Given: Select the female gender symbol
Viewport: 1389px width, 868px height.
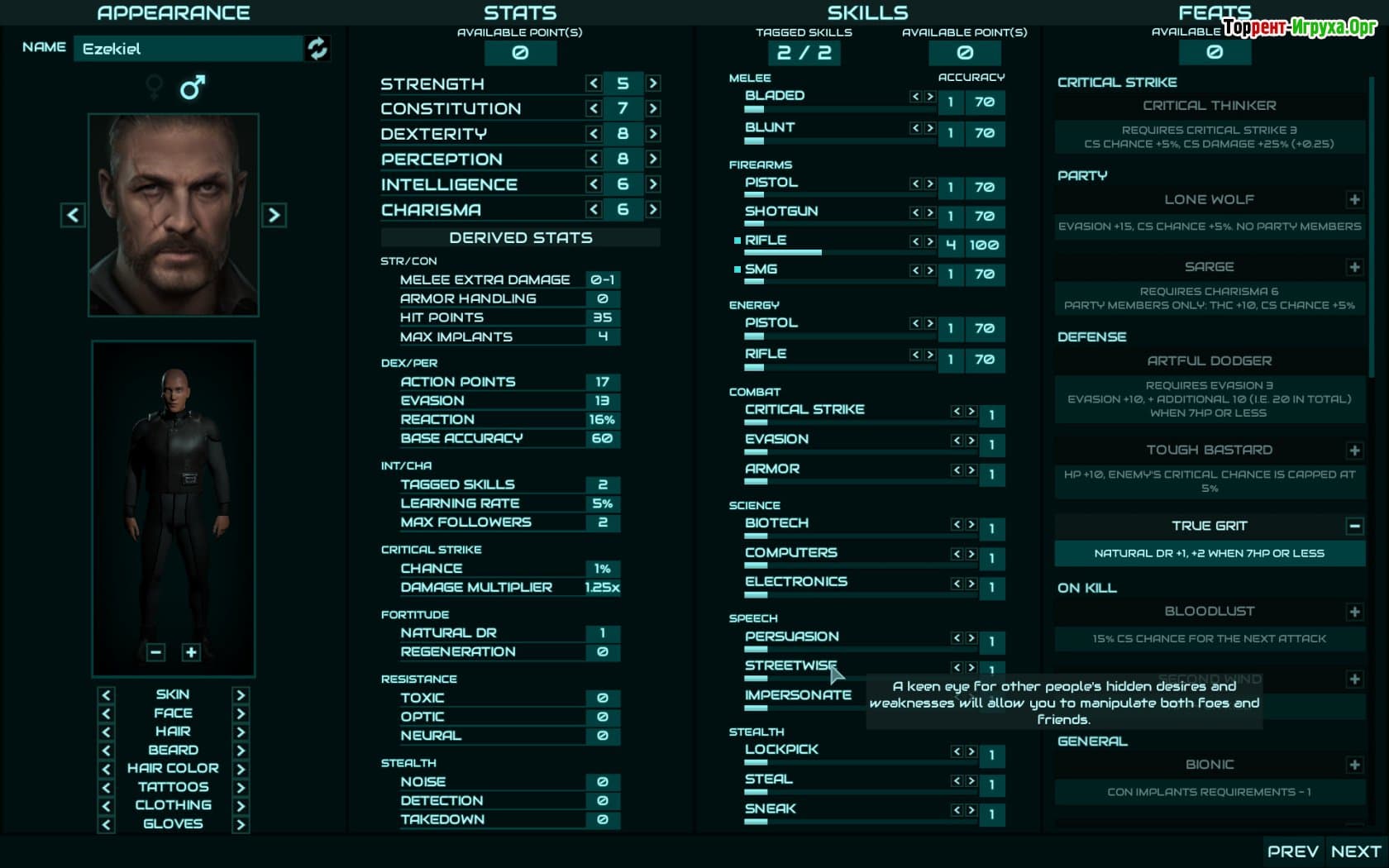Looking at the screenshot, I should click(x=154, y=87).
